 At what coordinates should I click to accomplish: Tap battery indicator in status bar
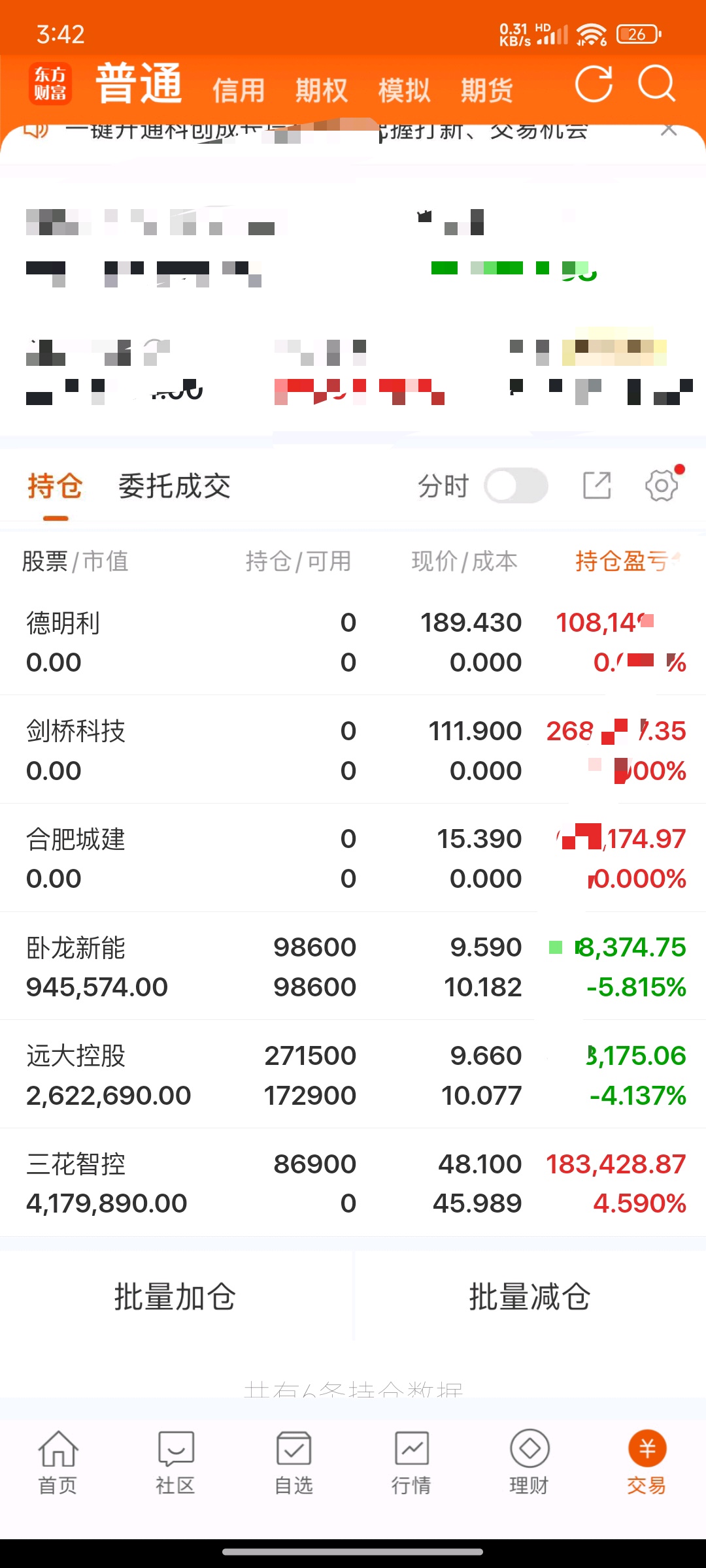pyautogui.click(x=639, y=34)
